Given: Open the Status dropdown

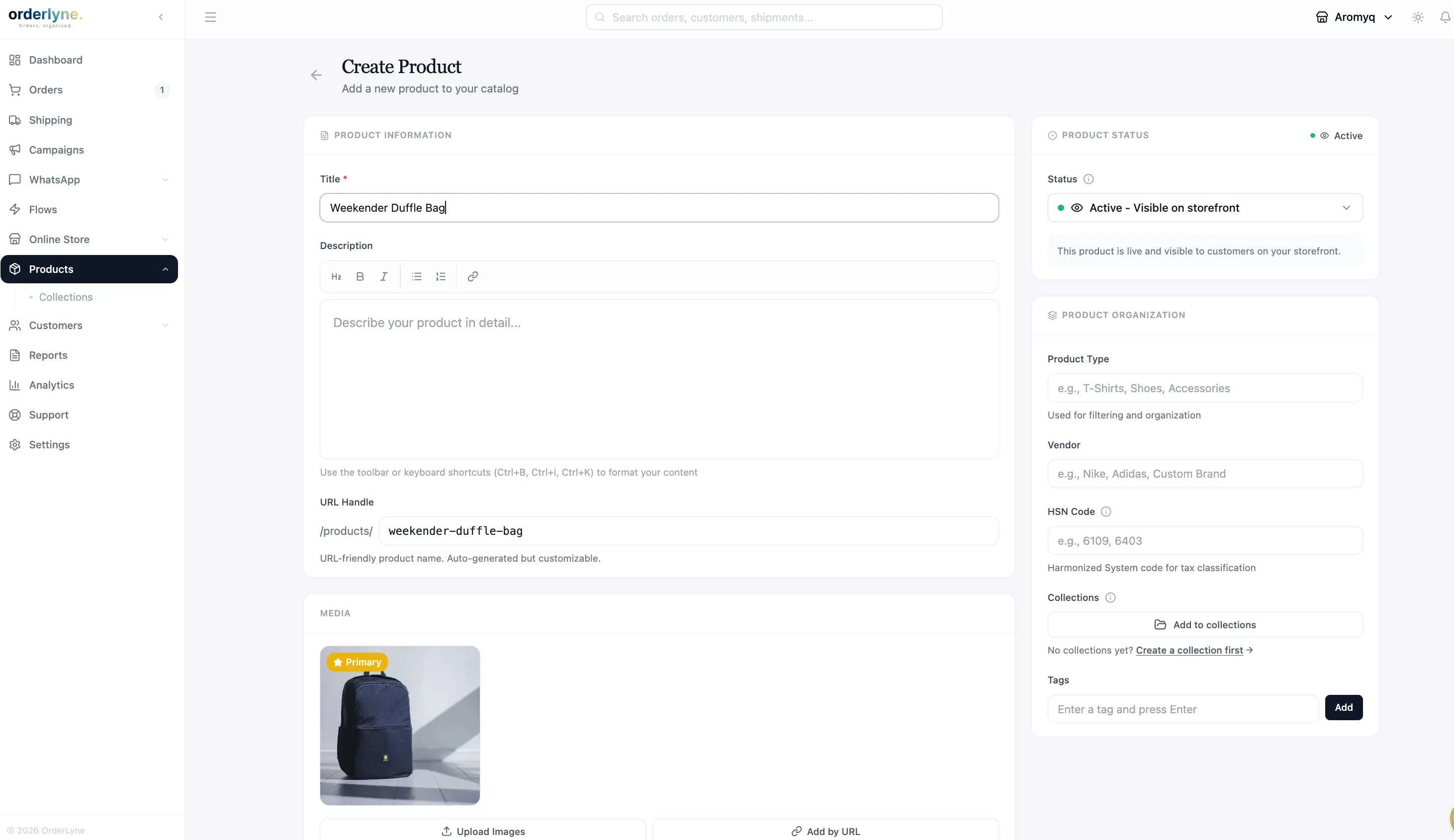Looking at the screenshot, I should pos(1205,208).
